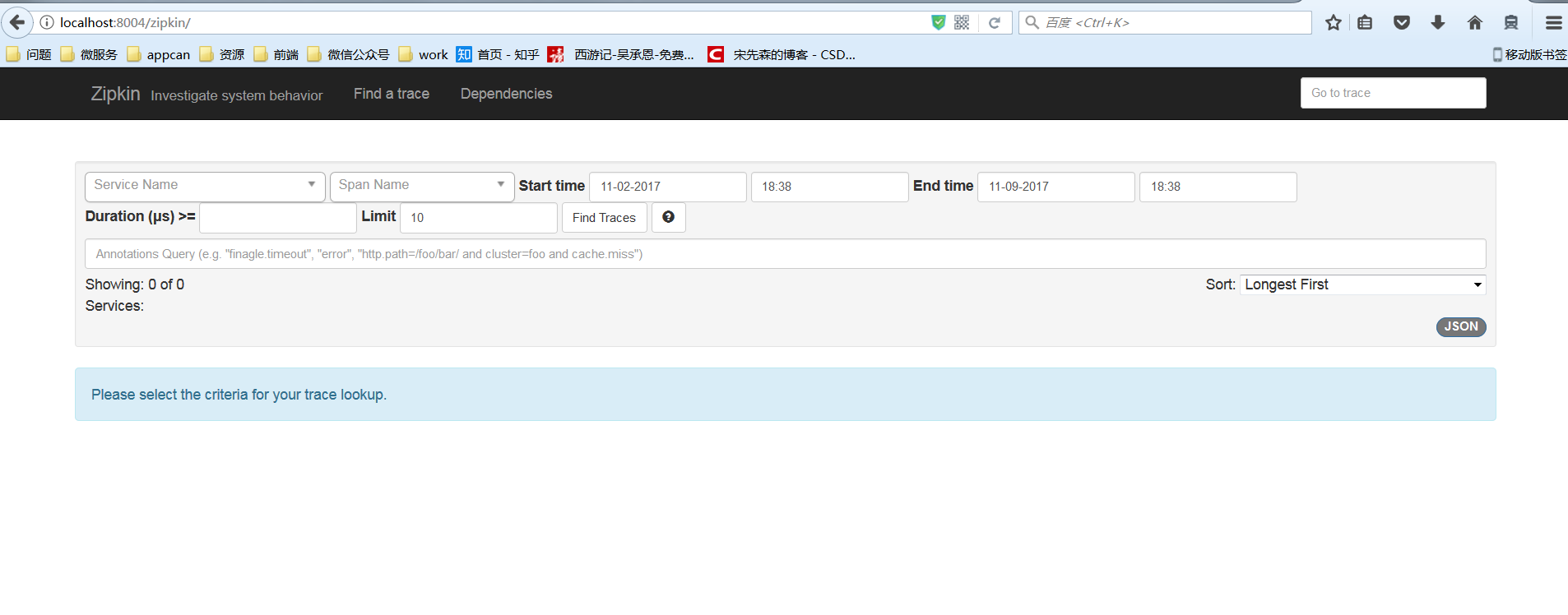
Task: Bookmark this page with the star icon
Action: coord(1334,22)
